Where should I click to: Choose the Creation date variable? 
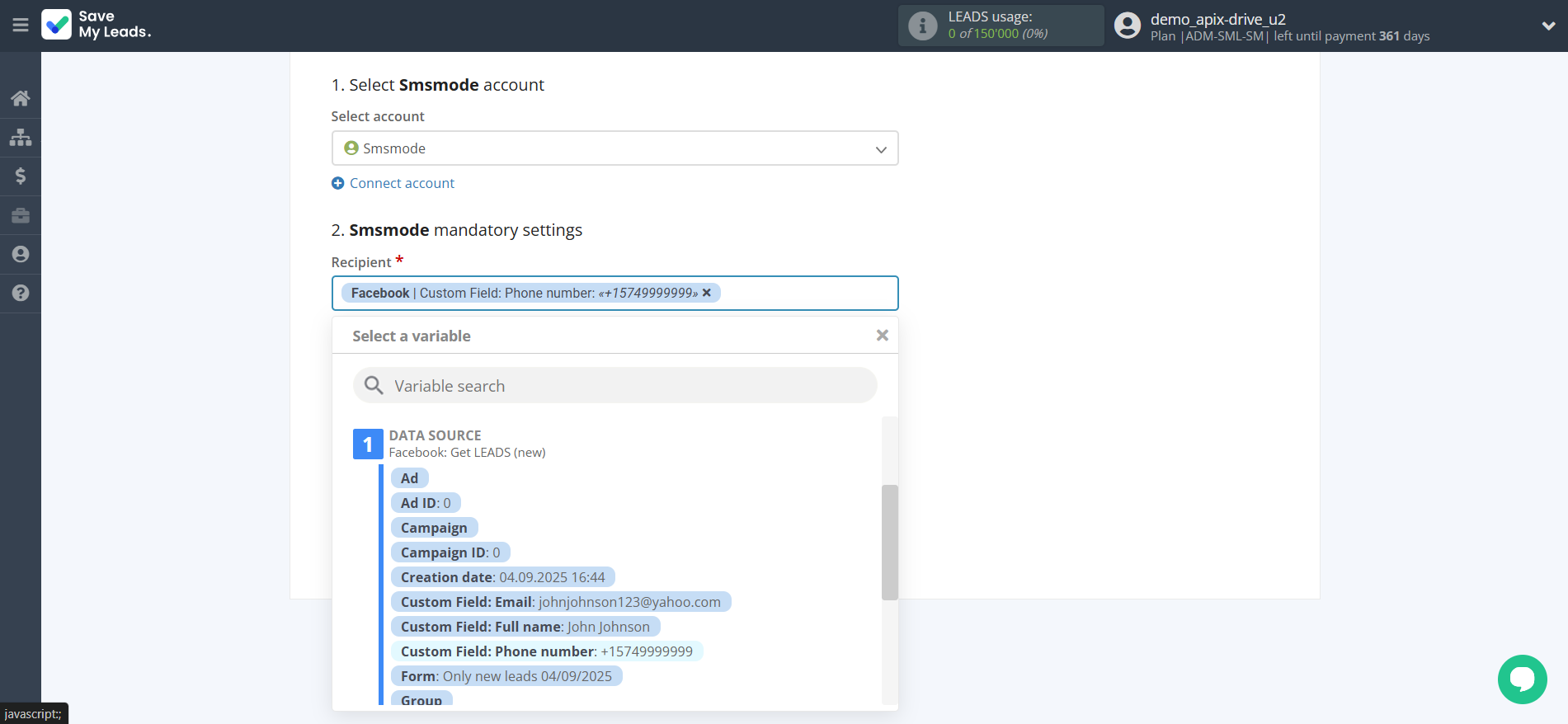tap(502, 577)
